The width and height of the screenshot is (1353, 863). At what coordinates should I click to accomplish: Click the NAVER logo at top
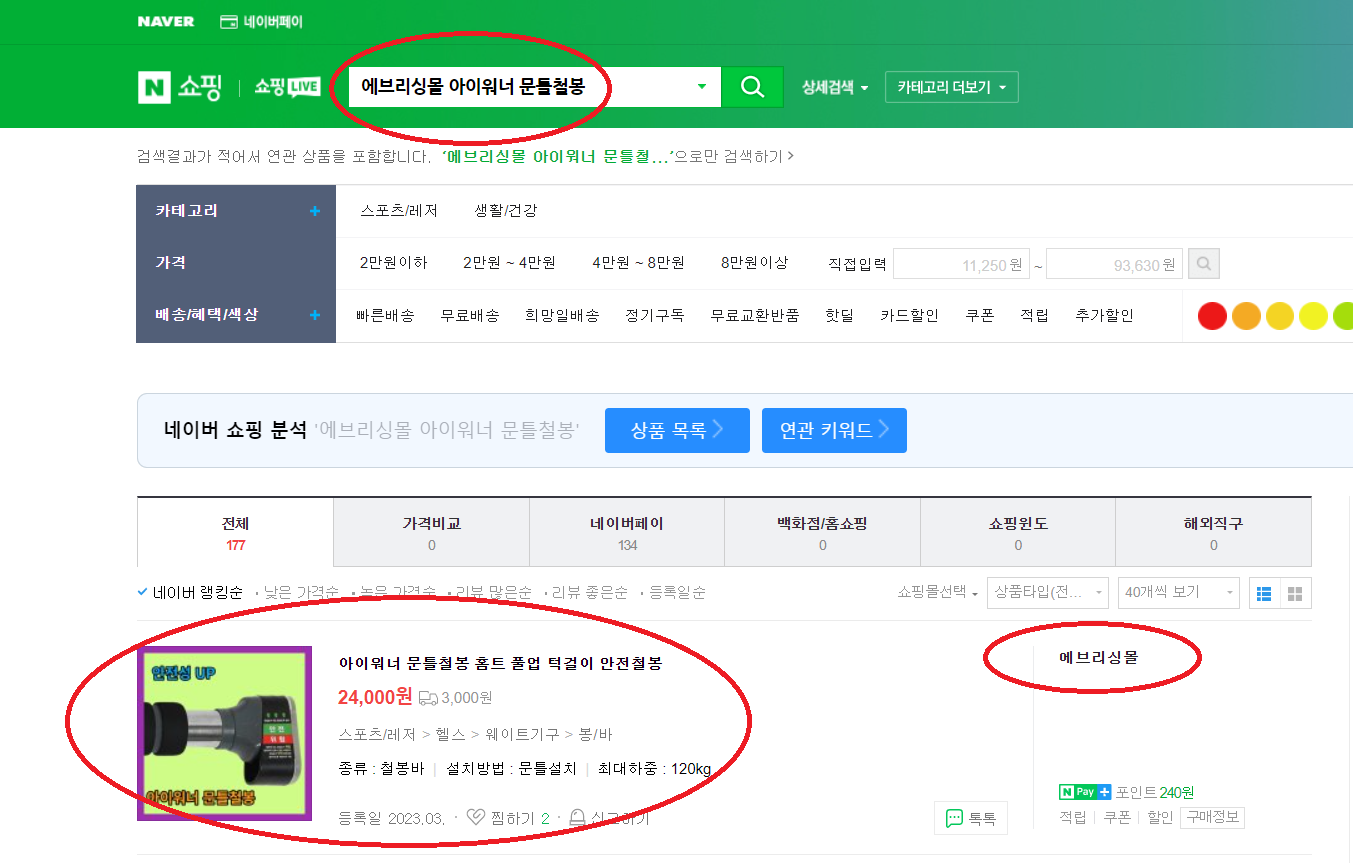coord(166,21)
